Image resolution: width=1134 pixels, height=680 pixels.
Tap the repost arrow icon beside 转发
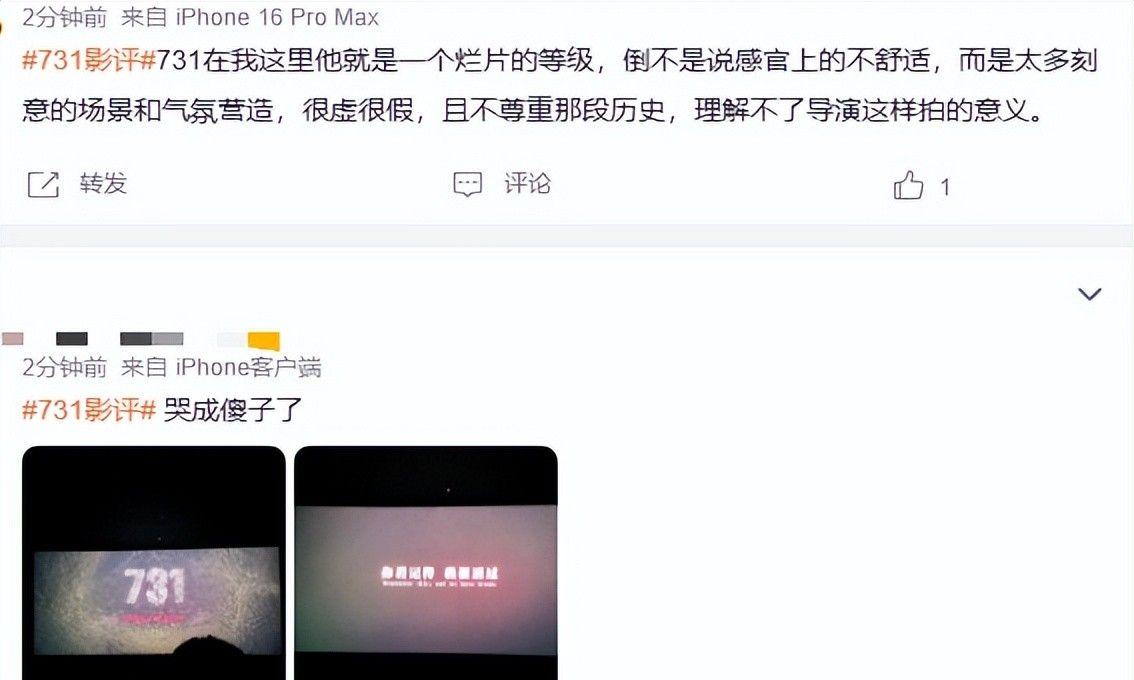pos(43,184)
